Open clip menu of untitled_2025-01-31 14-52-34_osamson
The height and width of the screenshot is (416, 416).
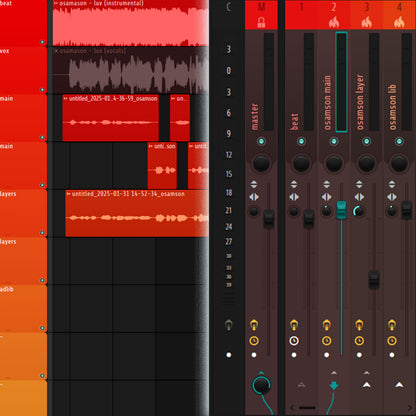pos(68,194)
